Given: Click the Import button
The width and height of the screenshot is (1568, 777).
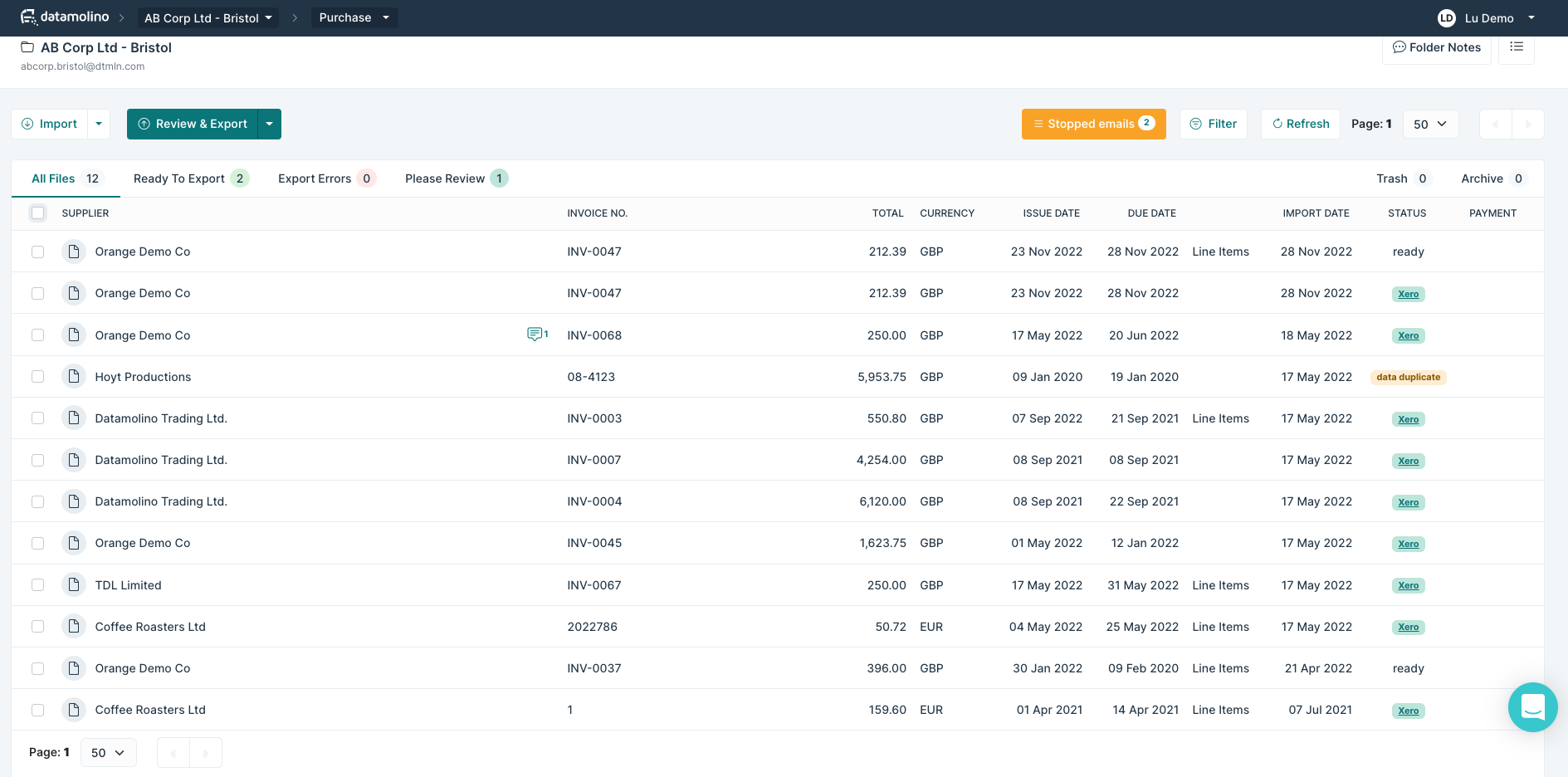Looking at the screenshot, I should (x=50, y=124).
